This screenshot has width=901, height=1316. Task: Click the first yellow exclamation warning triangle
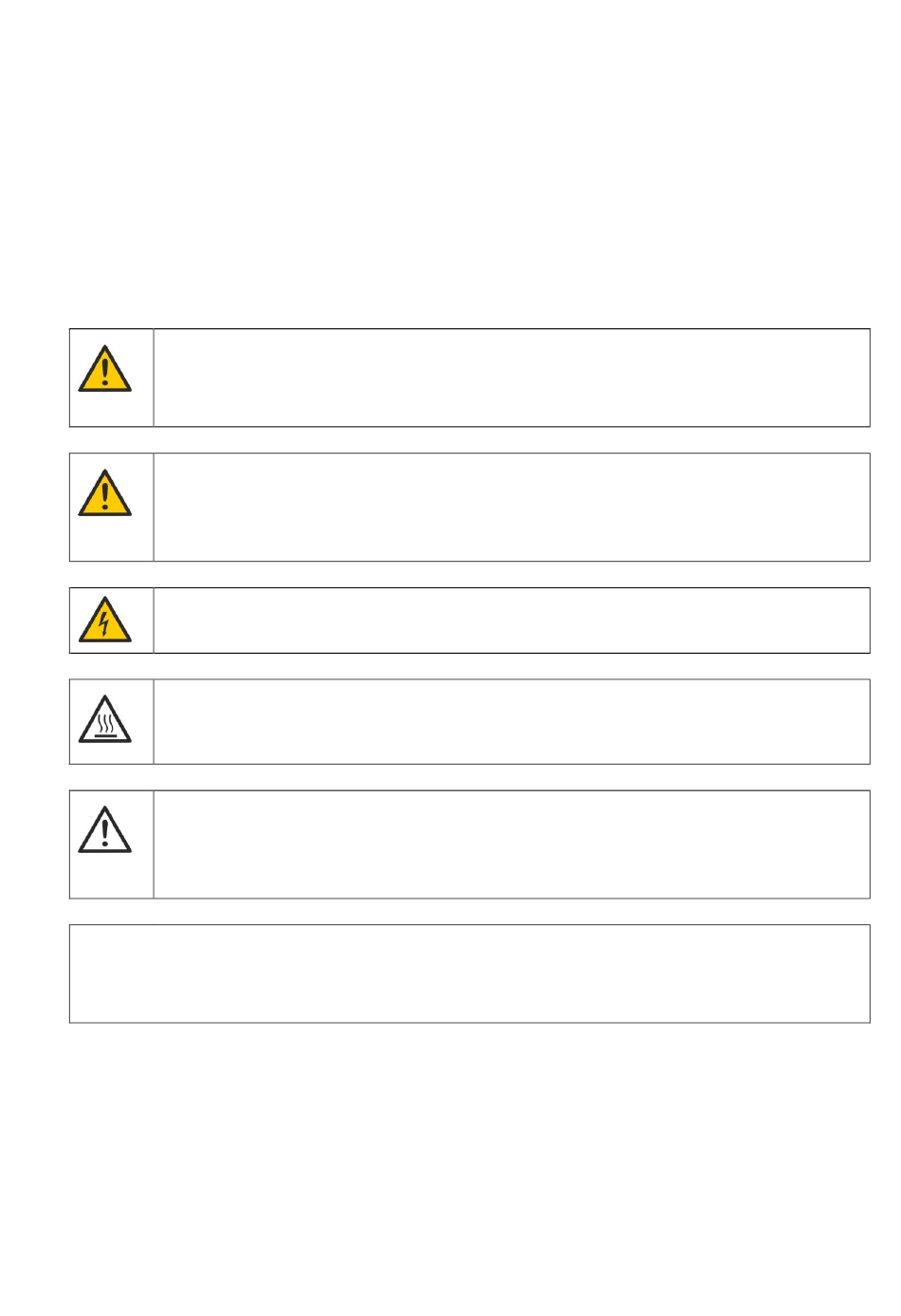click(104, 369)
